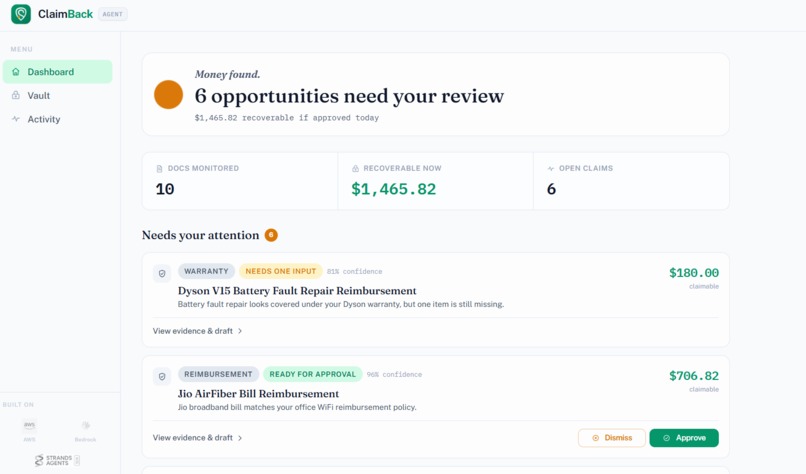806x474 pixels.
Task: Click the Bedrock logo in Built On section
Action: tap(85, 426)
